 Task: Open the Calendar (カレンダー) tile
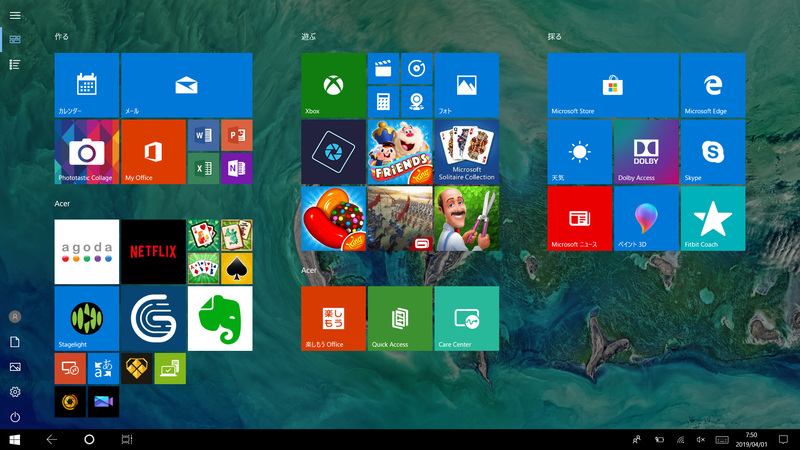[87, 85]
